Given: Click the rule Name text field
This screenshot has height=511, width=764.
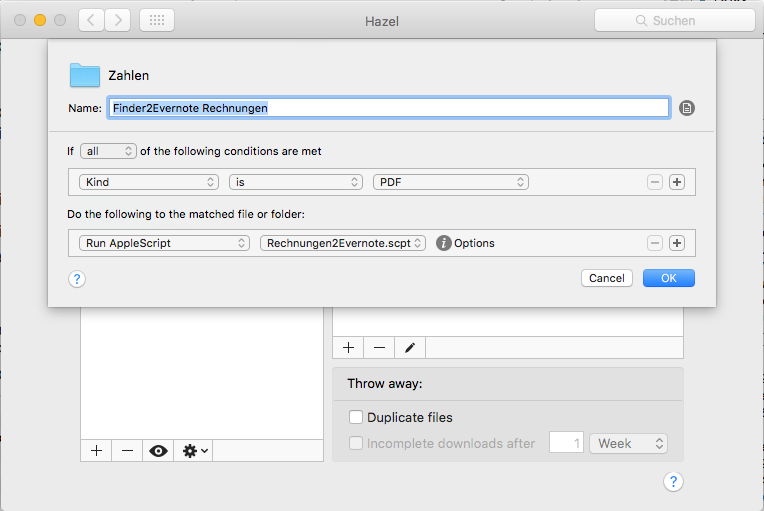Looking at the screenshot, I should coord(388,108).
